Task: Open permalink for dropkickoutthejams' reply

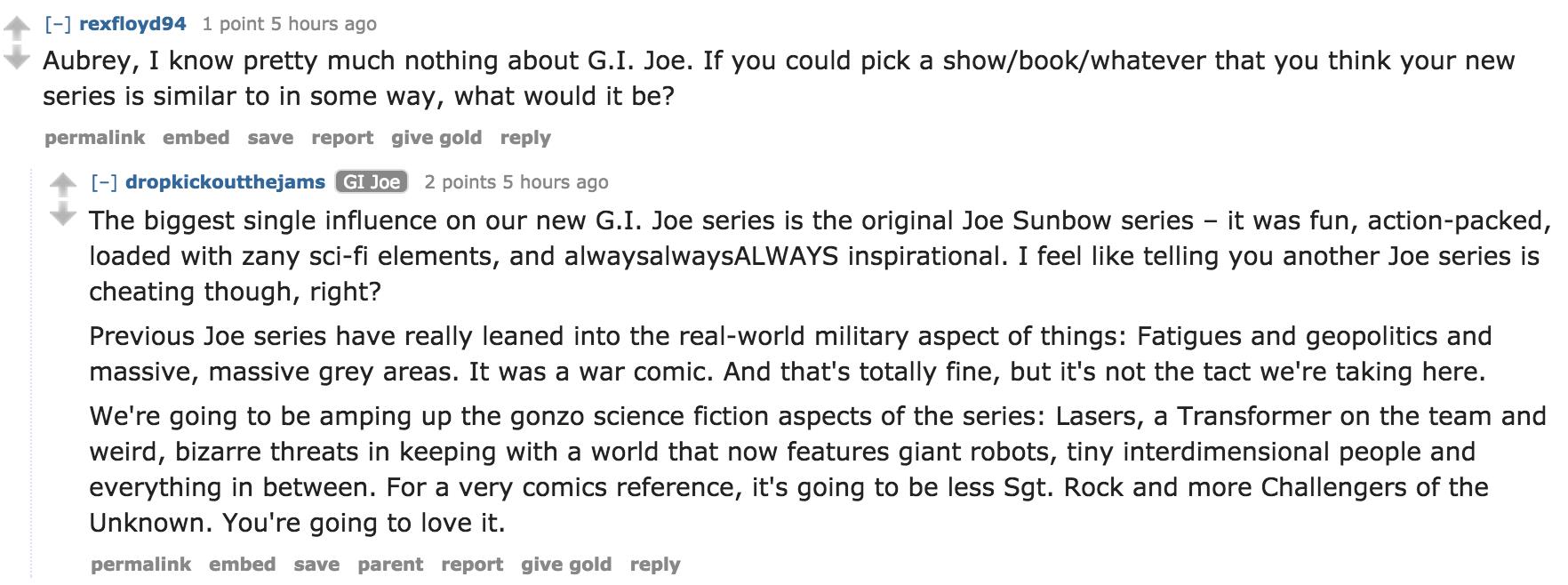Action: pyautogui.click(x=140, y=565)
